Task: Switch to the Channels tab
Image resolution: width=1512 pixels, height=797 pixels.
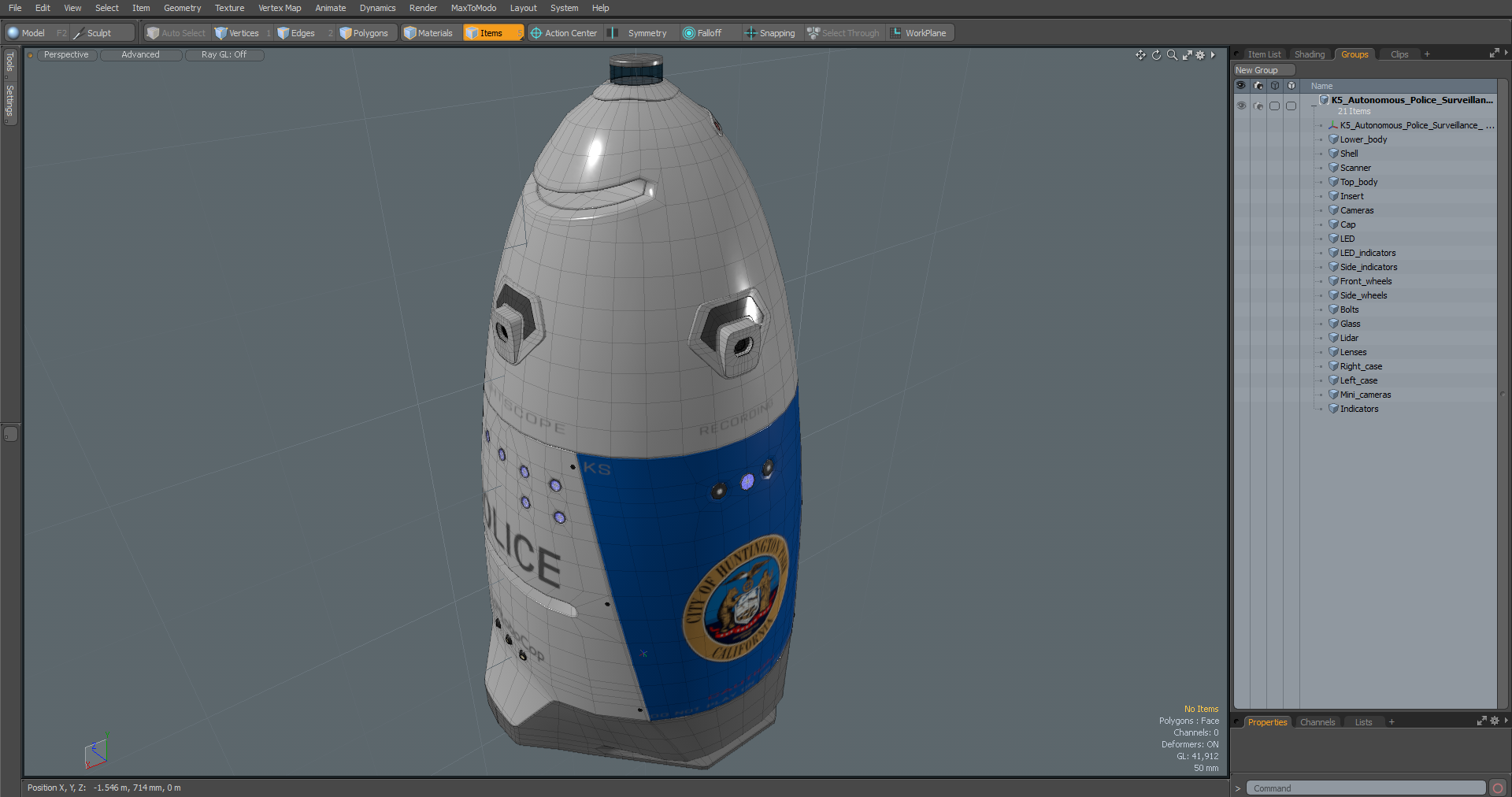Action: pyautogui.click(x=1317, y=722)
